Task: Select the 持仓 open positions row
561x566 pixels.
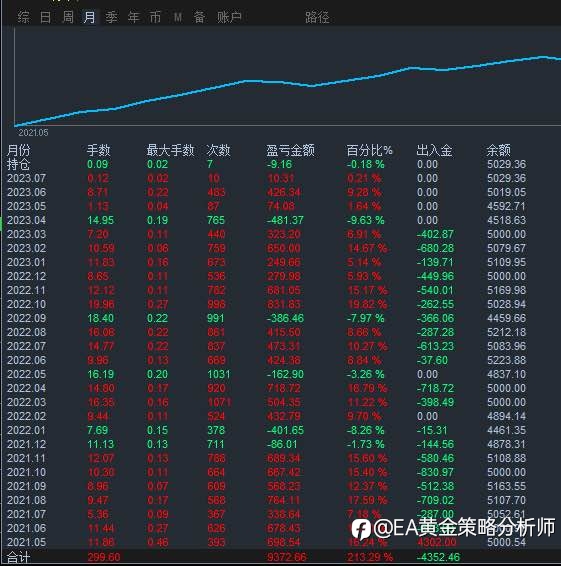Action: pyautogui.click(x=266, y=164)
